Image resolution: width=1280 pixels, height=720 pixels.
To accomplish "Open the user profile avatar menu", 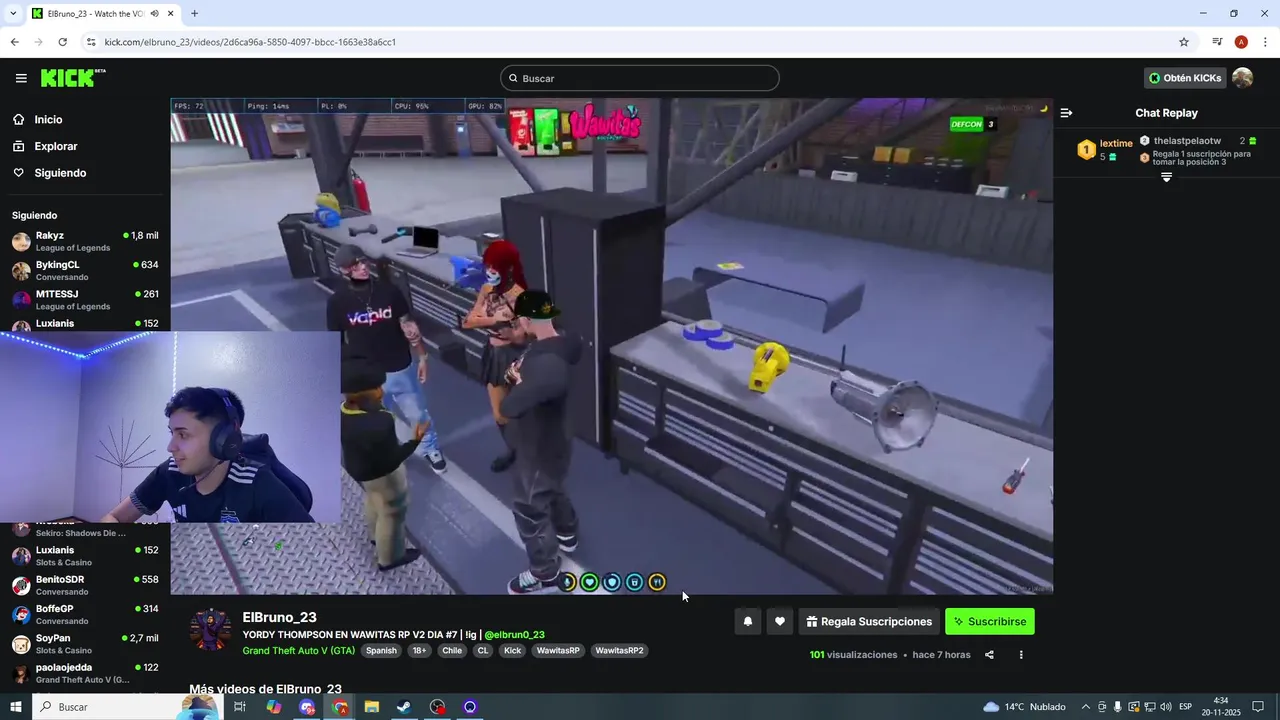I will click(1242, 78).
